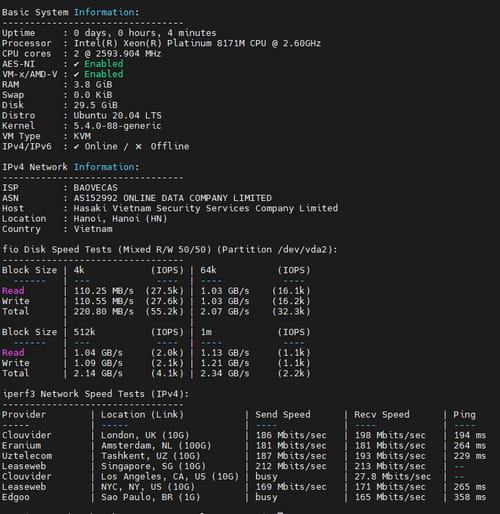This screenshot has width=500, height=514.
Task: Click the Amsterdam ping value 264 ms
Action: click(470, 446)
